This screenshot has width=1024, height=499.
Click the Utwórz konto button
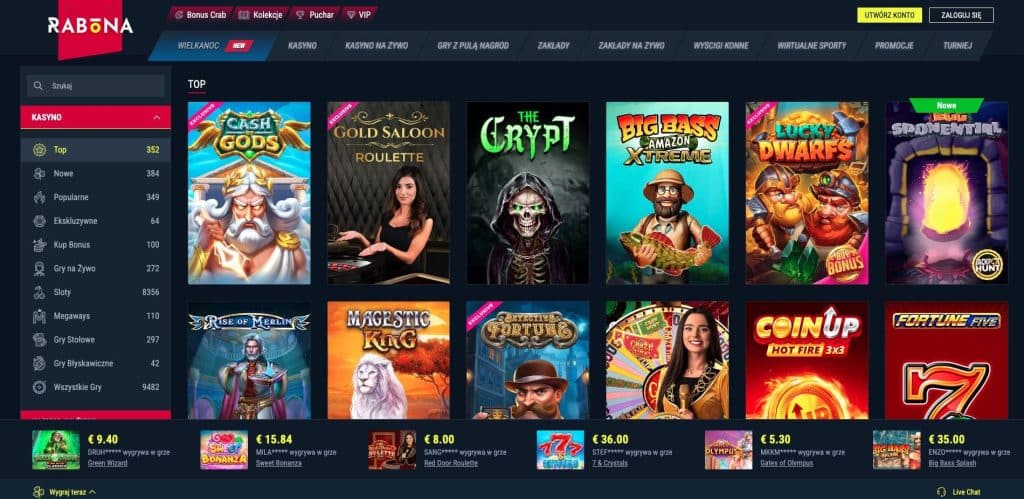889,15
